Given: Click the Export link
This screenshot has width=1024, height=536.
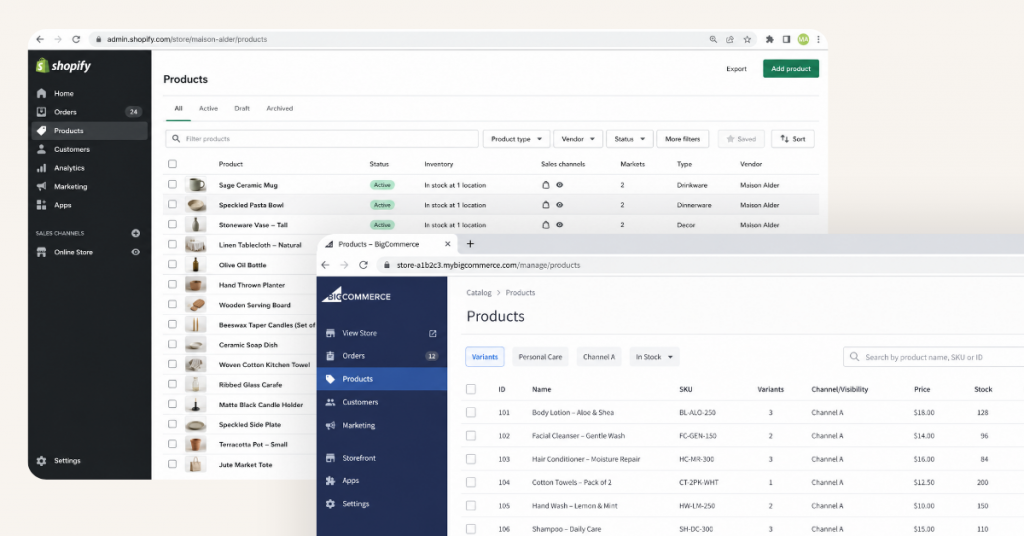Looking at the screenshot, I should tap(736, 69).
